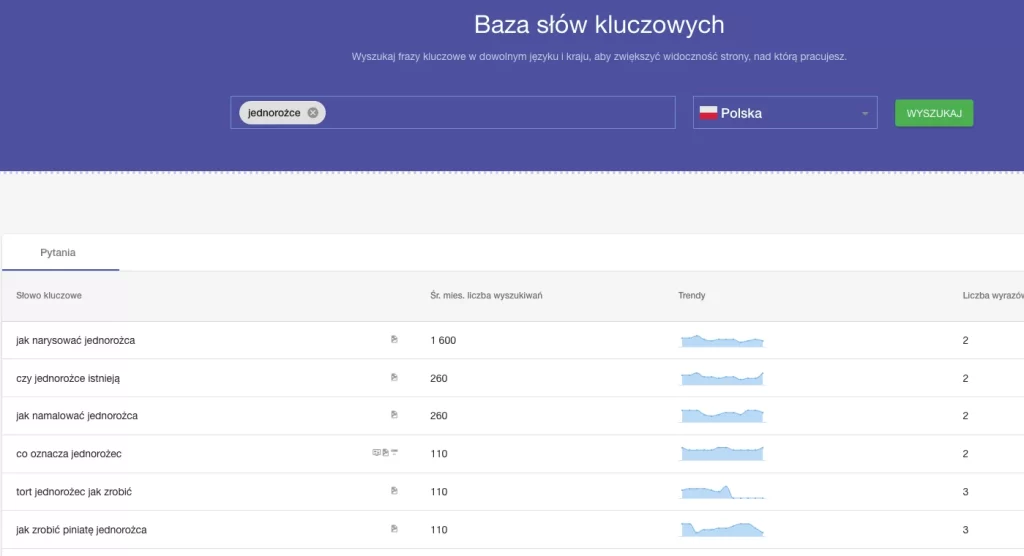Click the Liczba wyrazów column header
Screen dimensions: 1024x556
pyautogui.click(x=993, y=295)
